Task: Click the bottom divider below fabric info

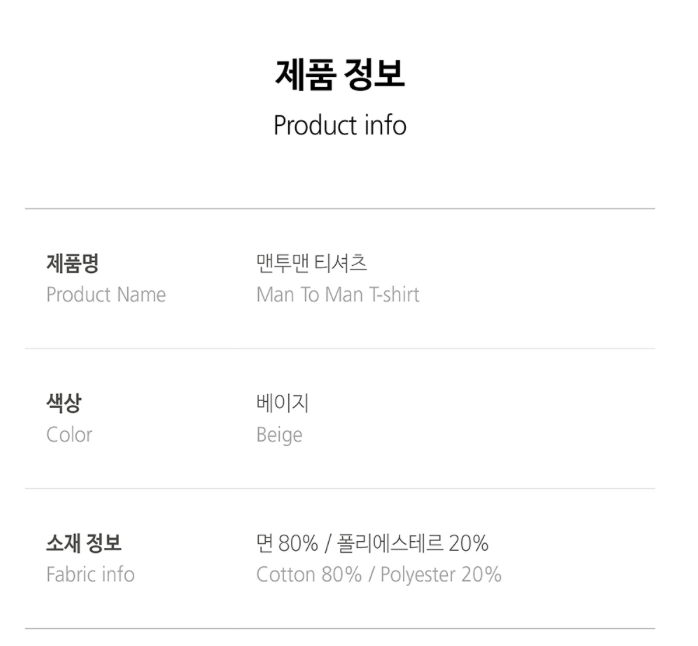Action: click(340, 629)
